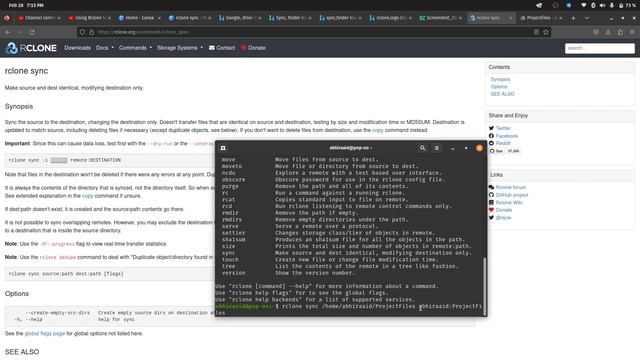Toggle reader view icon in address bar
This screenshot has width=640, height=360.
536,32
